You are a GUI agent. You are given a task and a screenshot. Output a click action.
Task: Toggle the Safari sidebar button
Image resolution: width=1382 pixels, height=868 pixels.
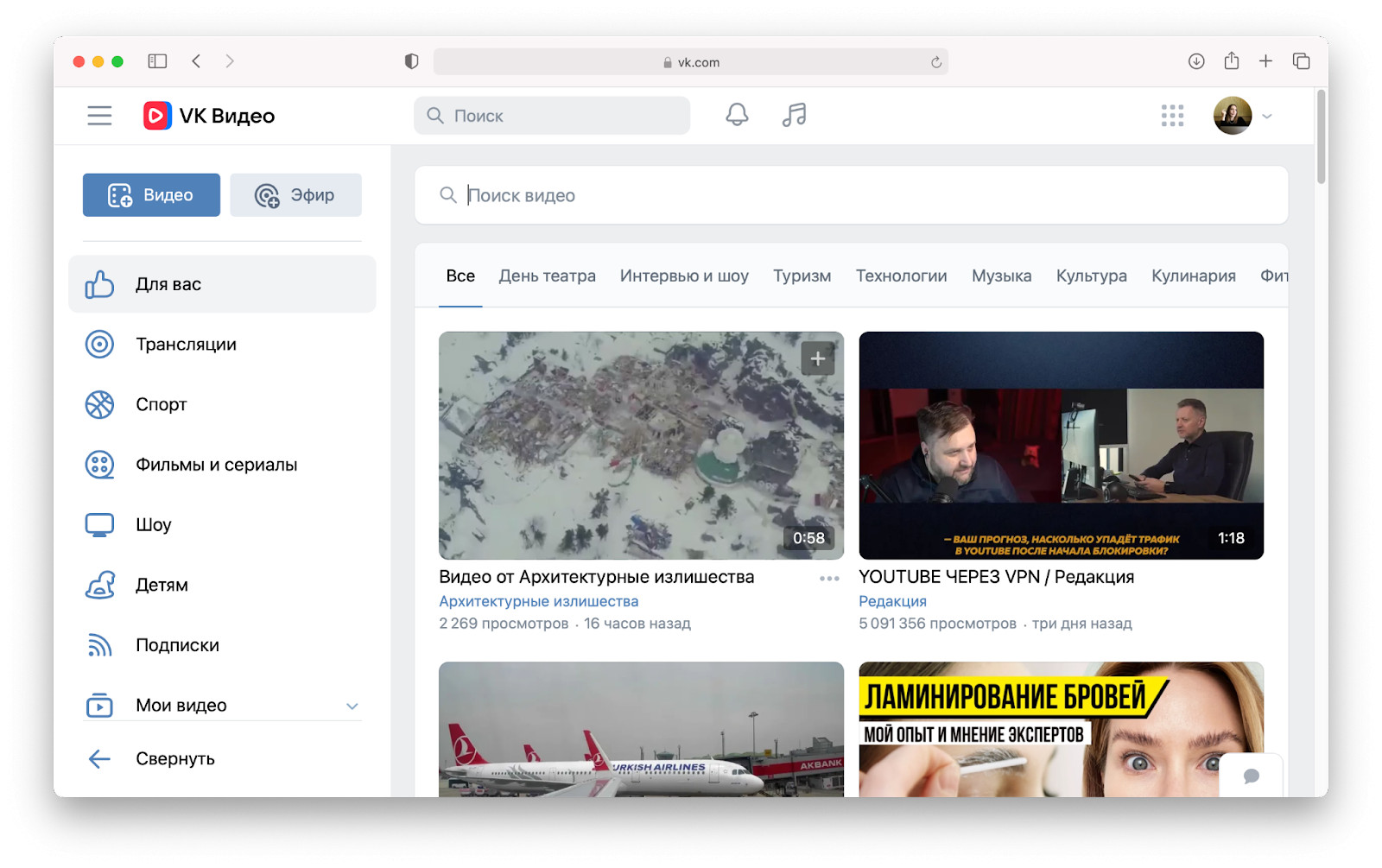157,61
